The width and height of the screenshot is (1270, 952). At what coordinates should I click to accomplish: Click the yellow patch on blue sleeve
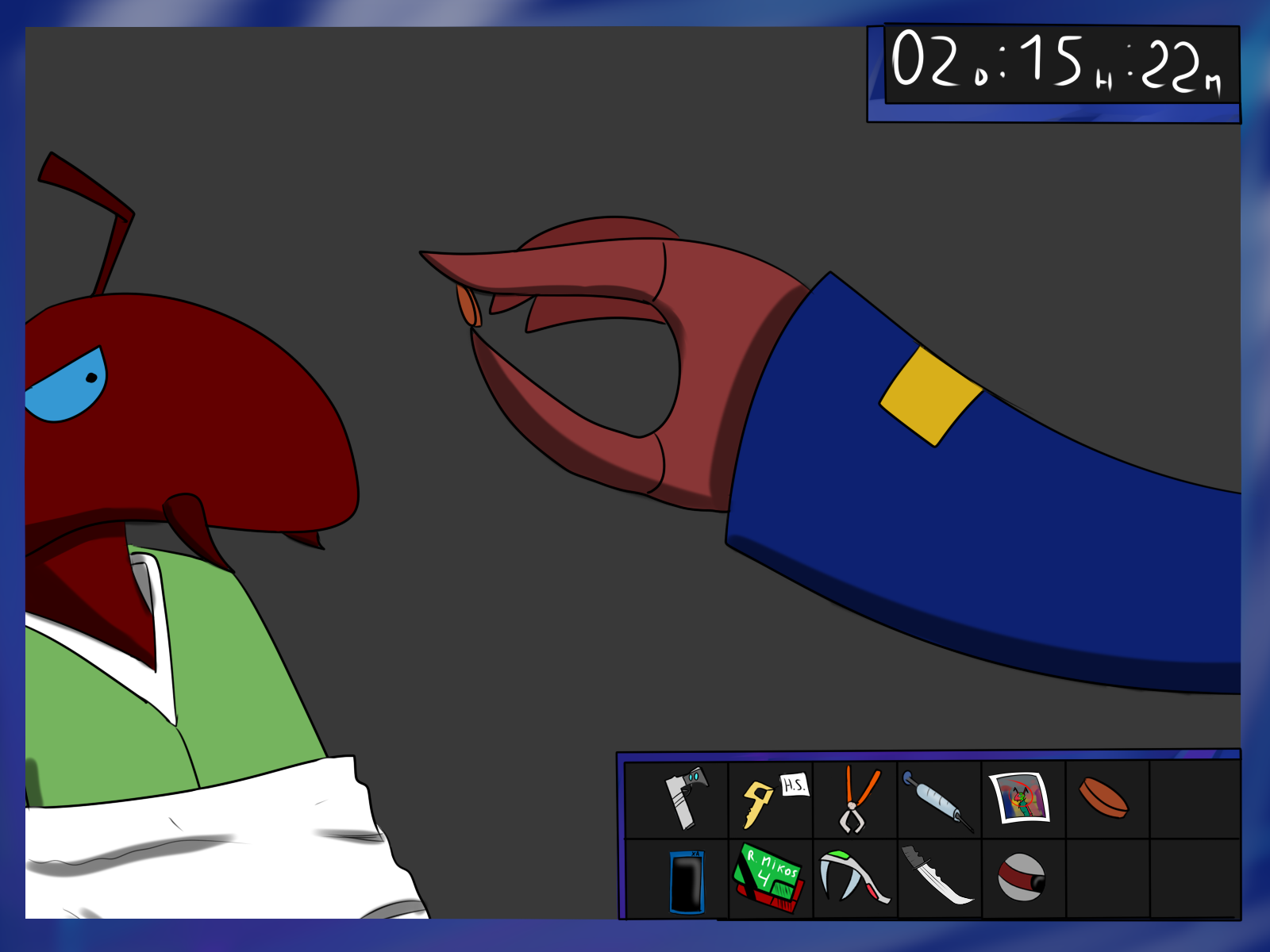930,395
